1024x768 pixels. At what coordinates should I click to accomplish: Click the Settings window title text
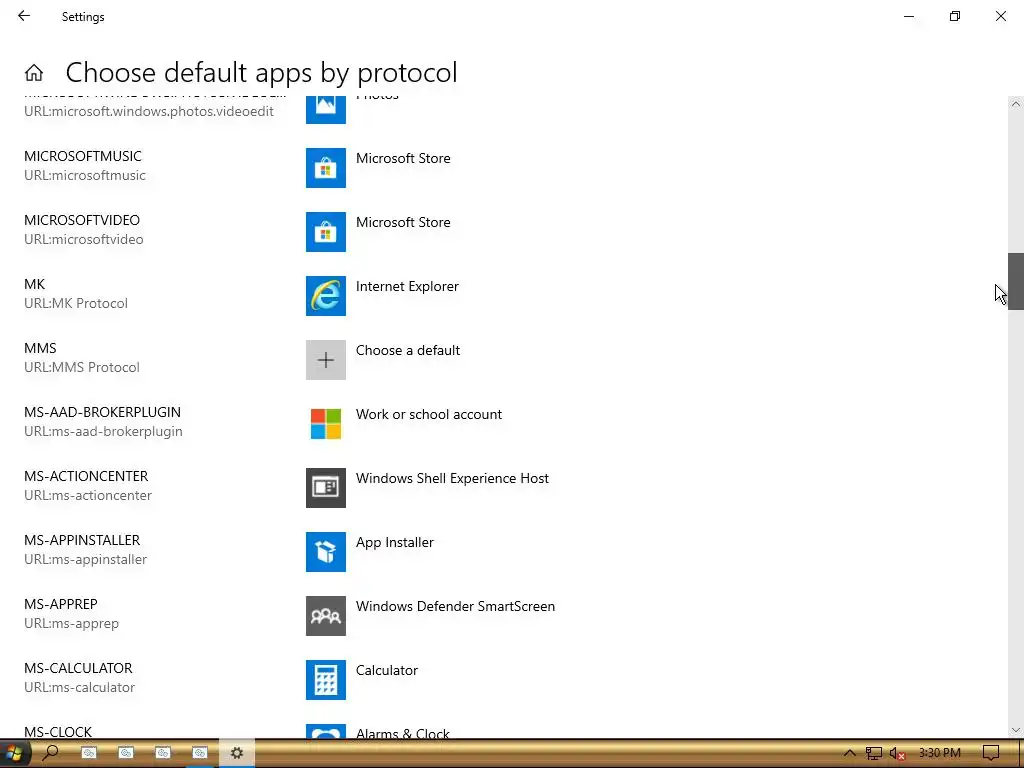(83, 17)
